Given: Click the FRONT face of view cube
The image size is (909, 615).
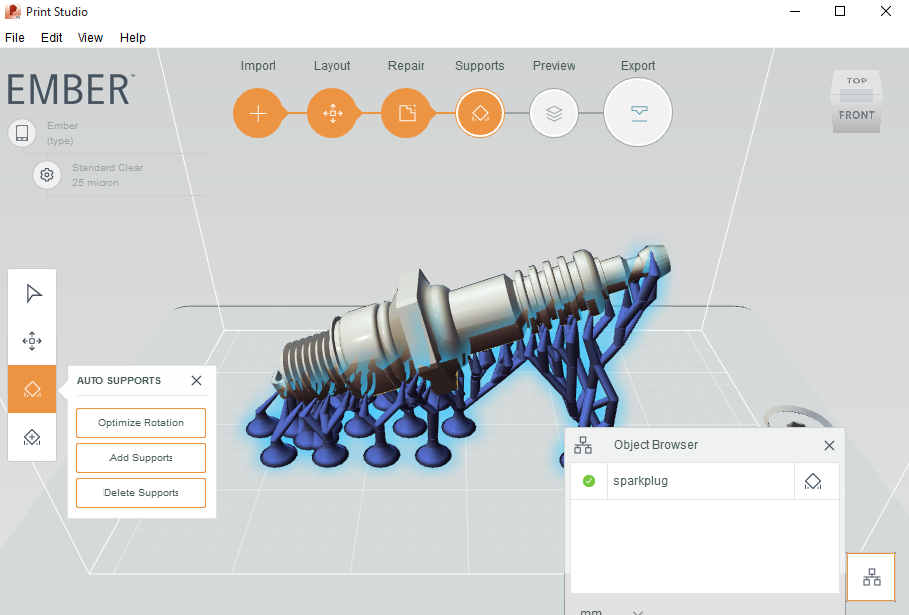Looking at the screenshot, I should 856,116.
